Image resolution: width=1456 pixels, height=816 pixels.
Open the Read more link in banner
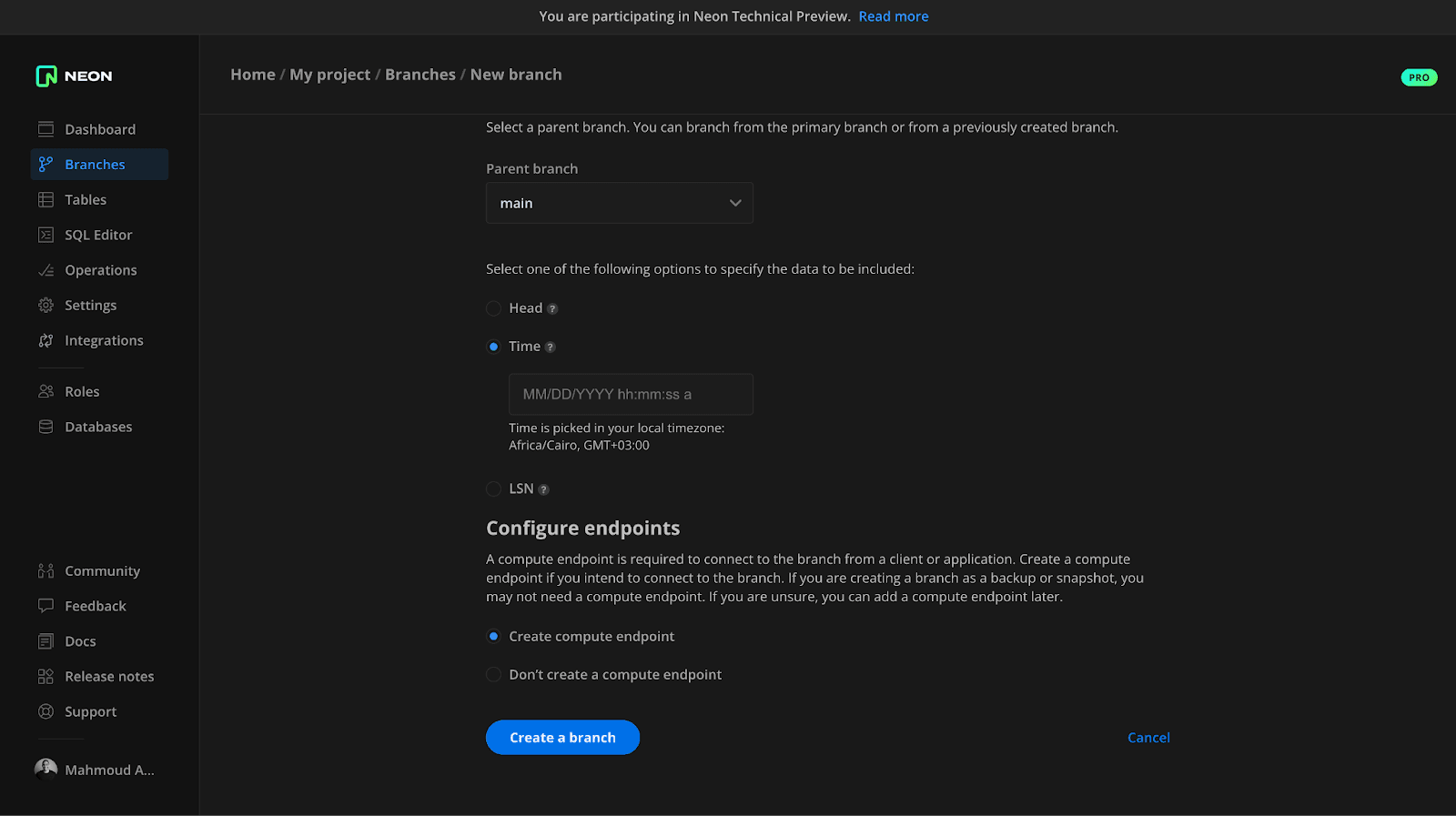point(893,16)
